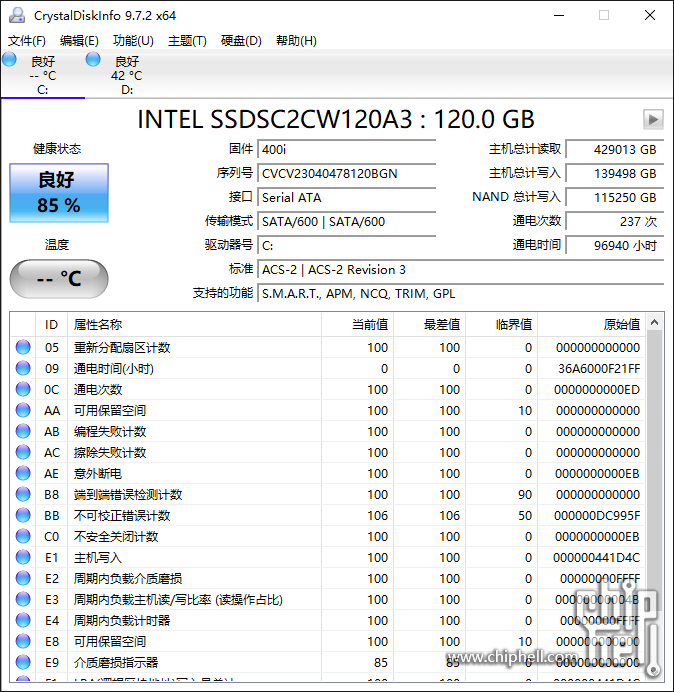Open the 硬盘(D) menu

click(x=241, y=41)
